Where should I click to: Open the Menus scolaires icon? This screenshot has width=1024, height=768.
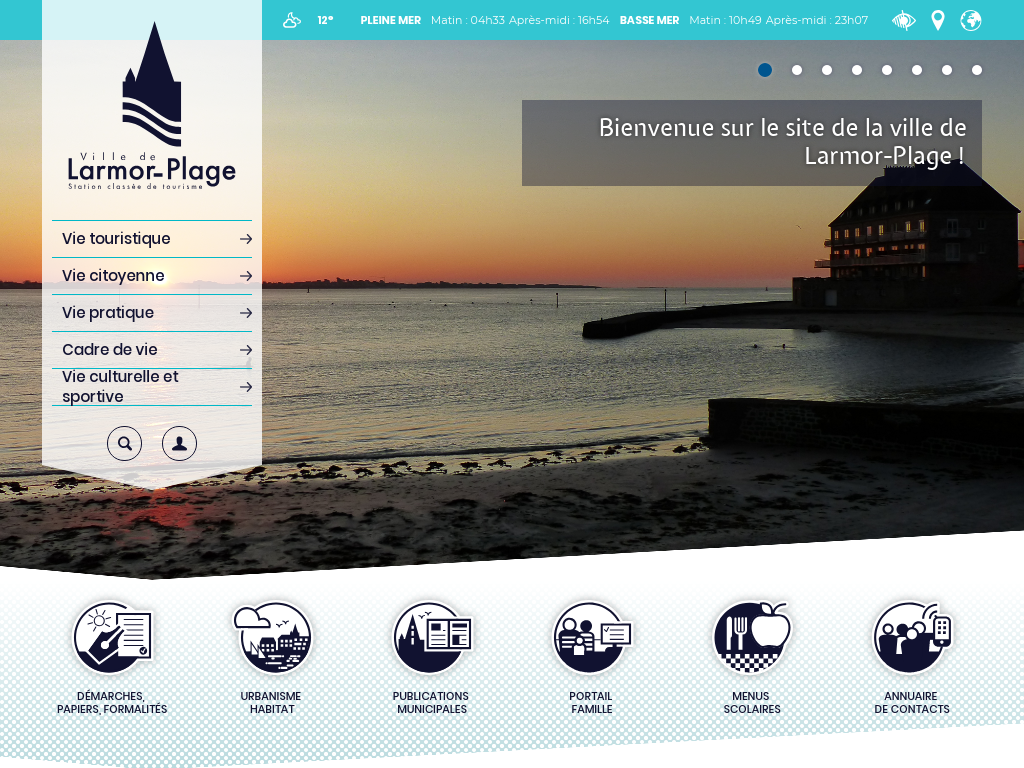coord(752,637)
